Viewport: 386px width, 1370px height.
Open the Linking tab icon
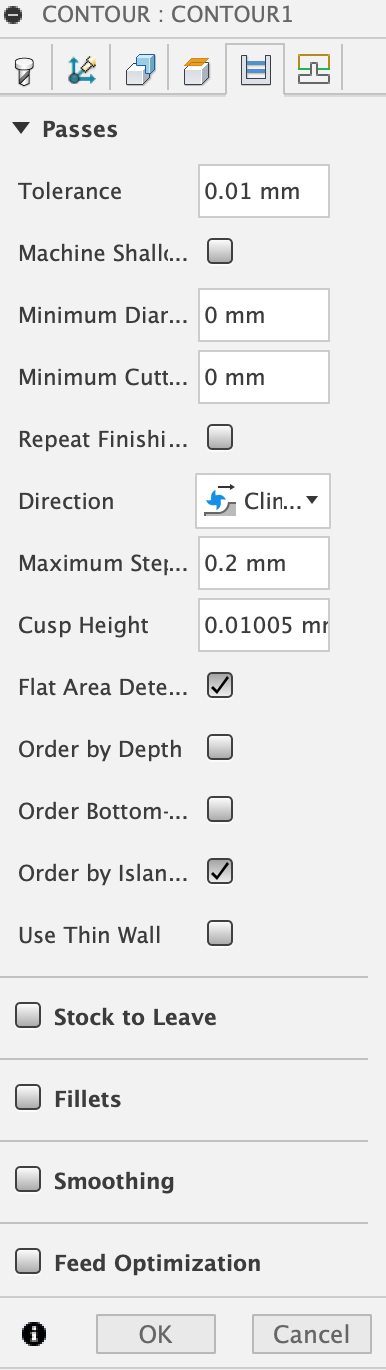(313, 69)
